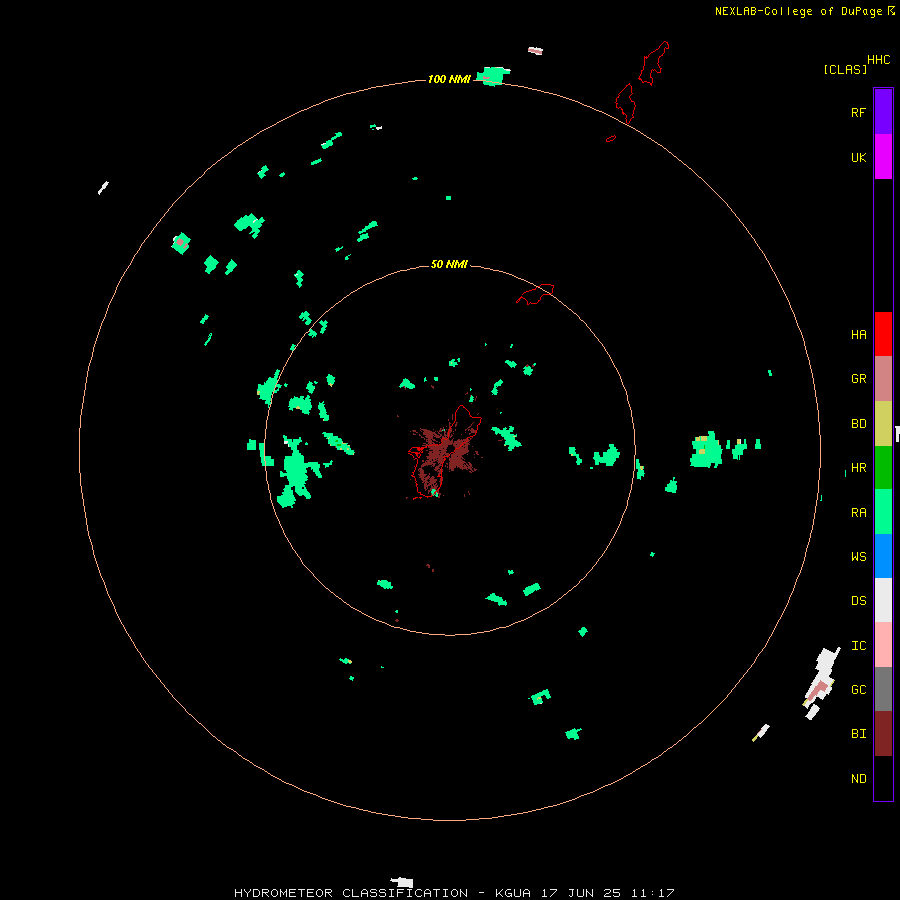This screenshot has height=900, width=900.
Task: Click the brown biological echo cluster at radar center
Action: (x=445, y=453)
